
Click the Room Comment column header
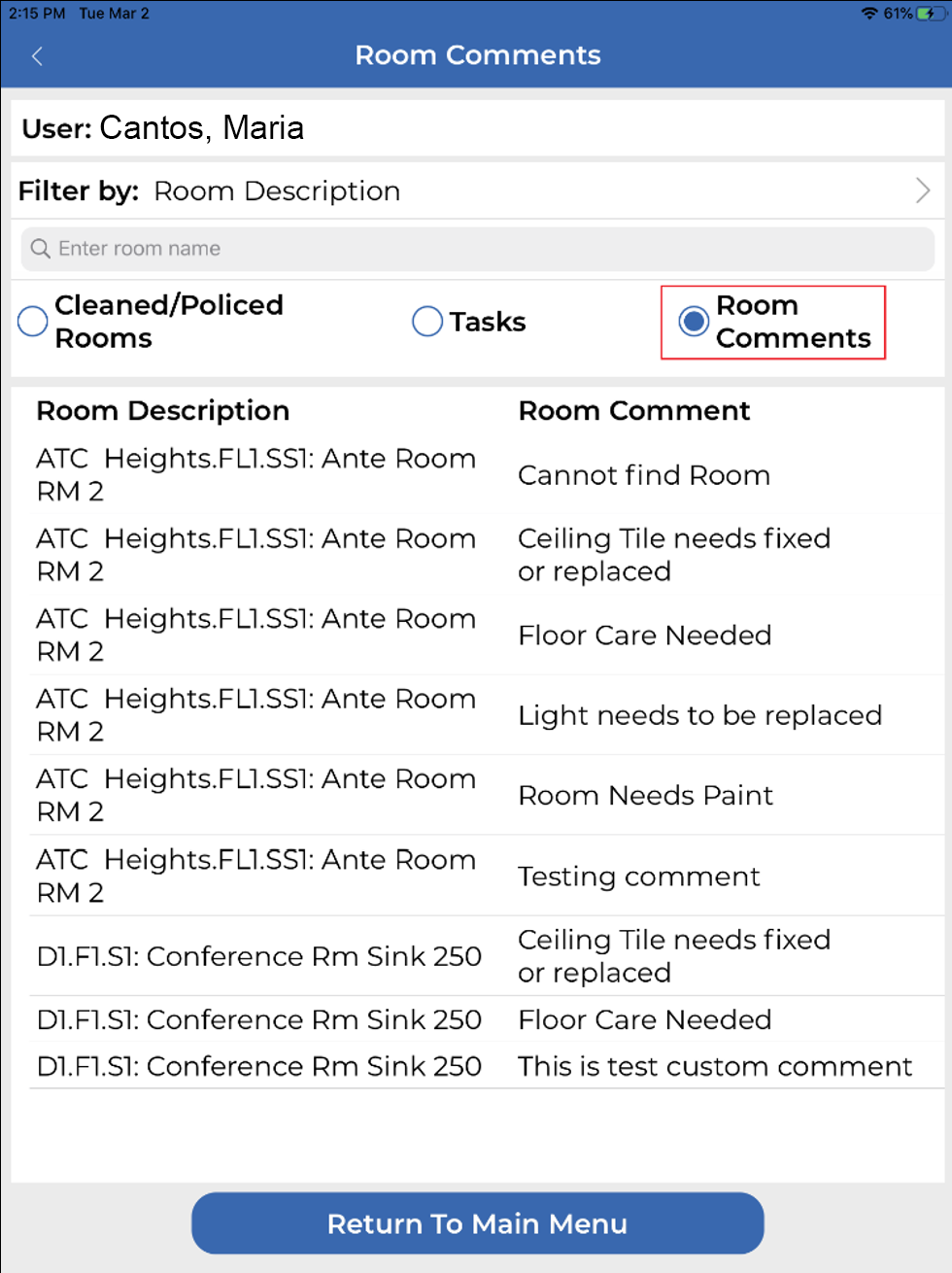point(634,411)
